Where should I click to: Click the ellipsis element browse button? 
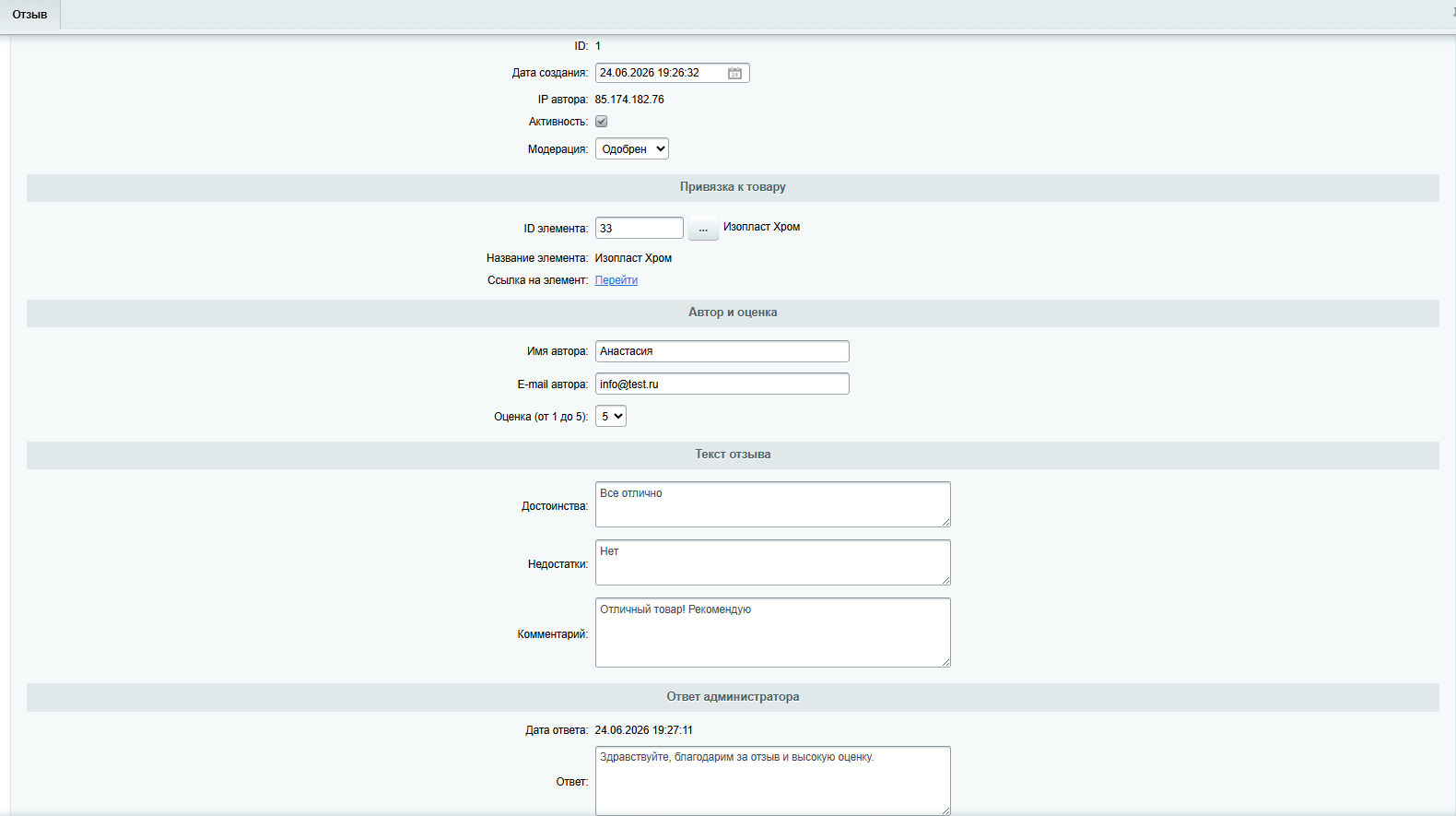703,228
